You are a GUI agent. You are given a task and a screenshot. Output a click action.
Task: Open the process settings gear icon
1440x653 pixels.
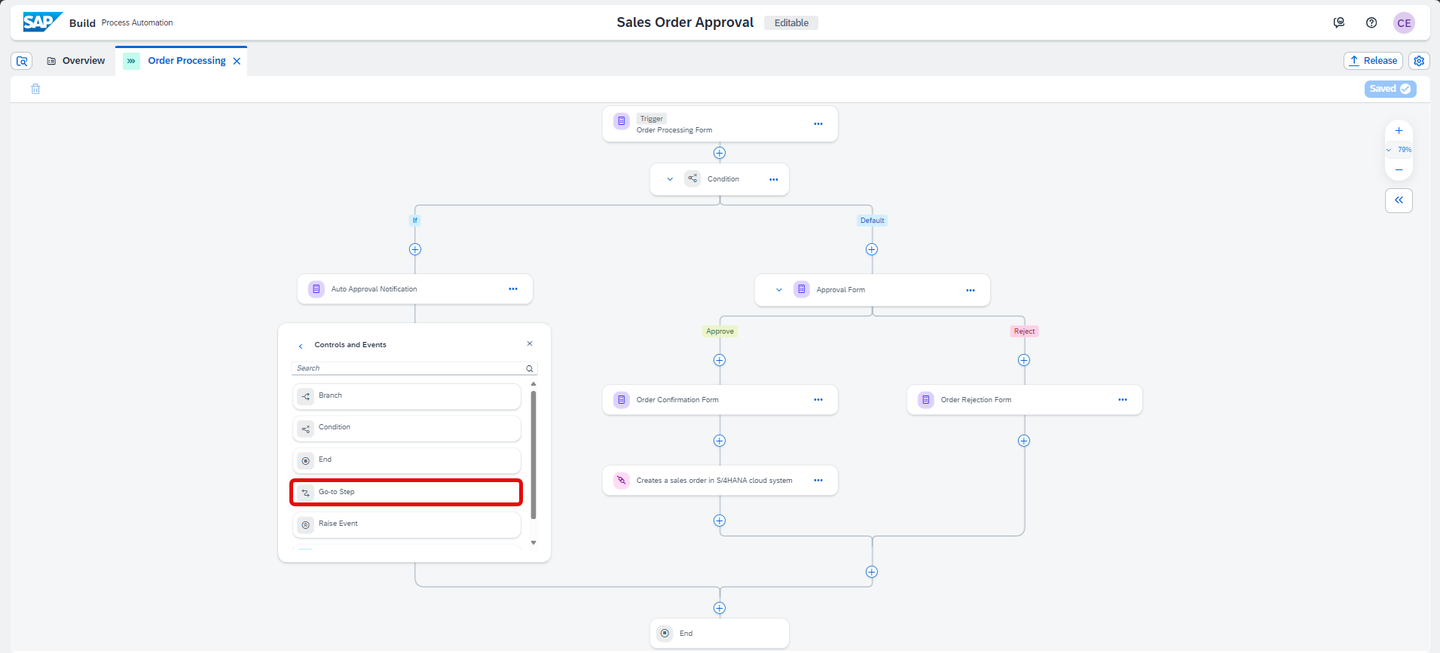(1418, 61)
